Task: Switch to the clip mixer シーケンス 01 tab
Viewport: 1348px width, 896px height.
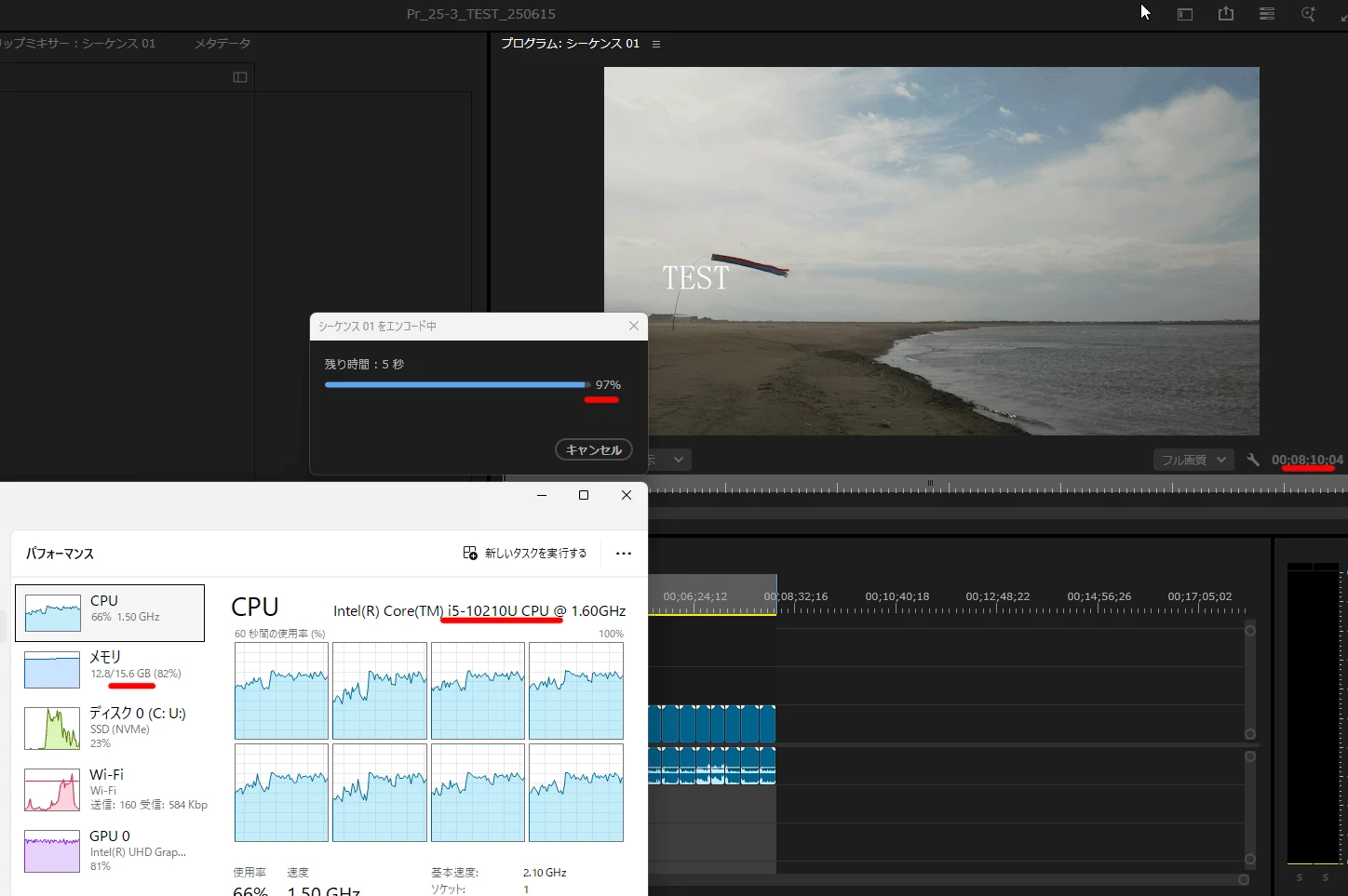Action: (76, 43)
